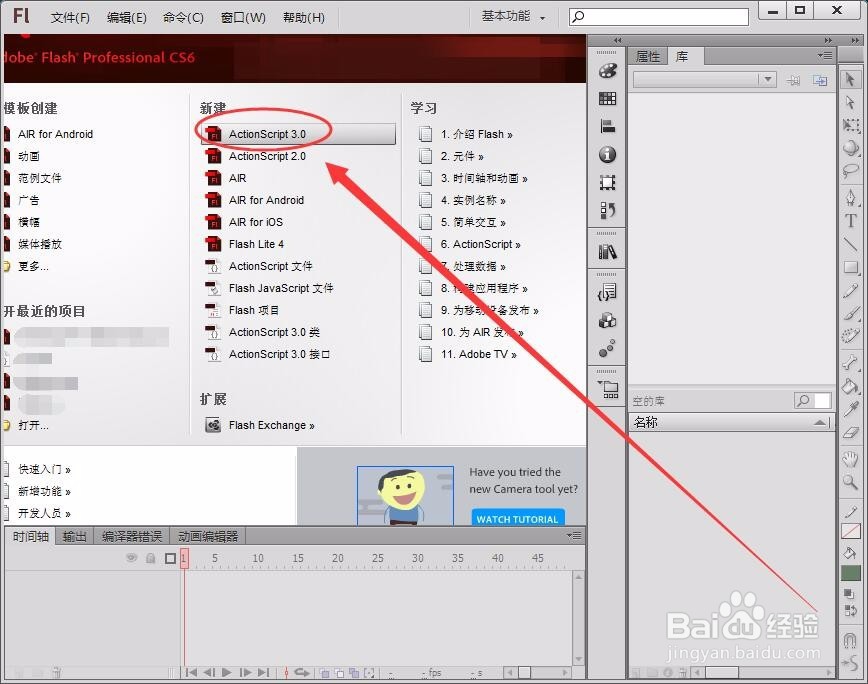This screenshot has width=868, height=684.
Task: Switch to the 属性 tab
Action: pos(648,56)
